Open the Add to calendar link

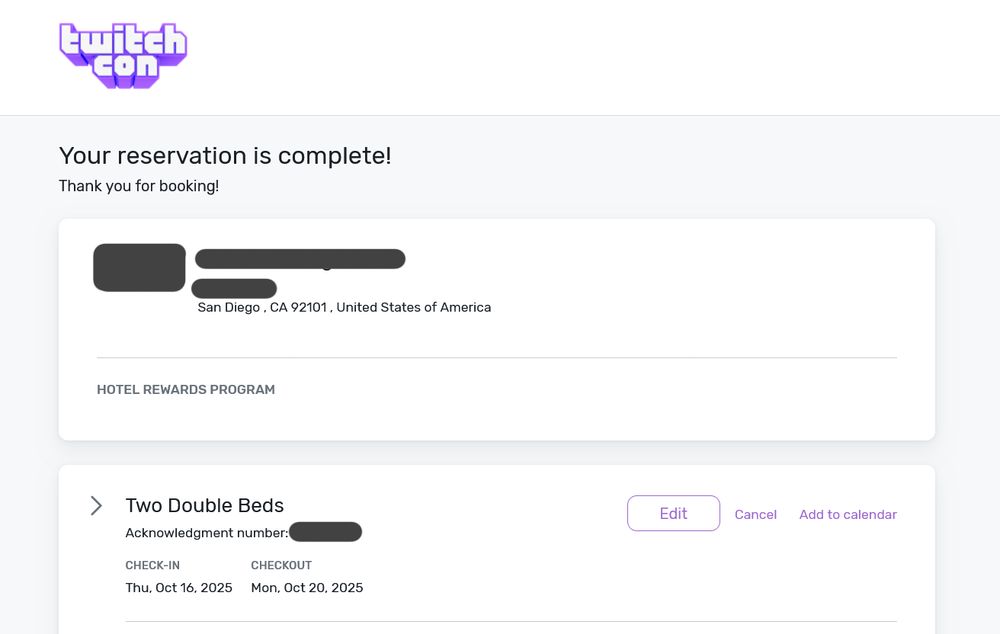pyautogui.click(x=847, y=514)
